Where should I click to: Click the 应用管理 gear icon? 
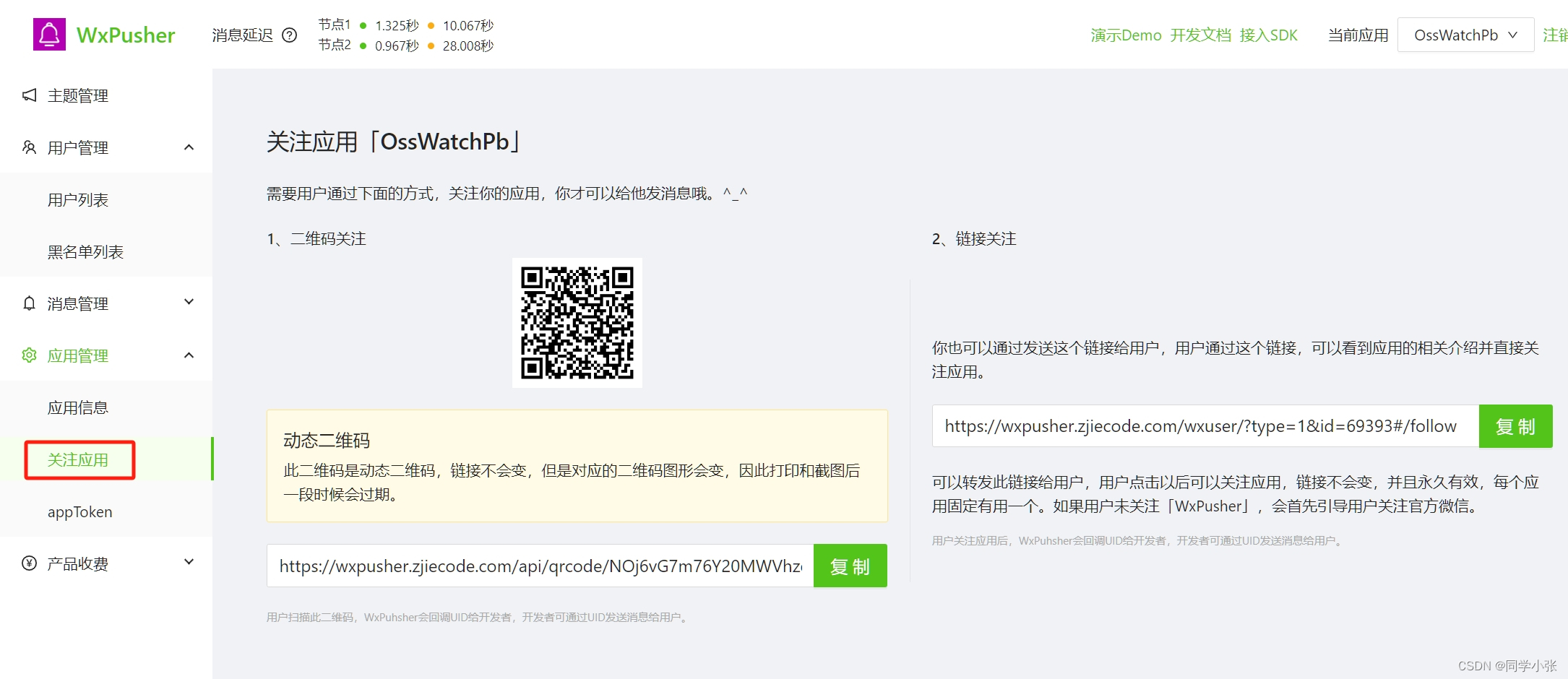29,355
